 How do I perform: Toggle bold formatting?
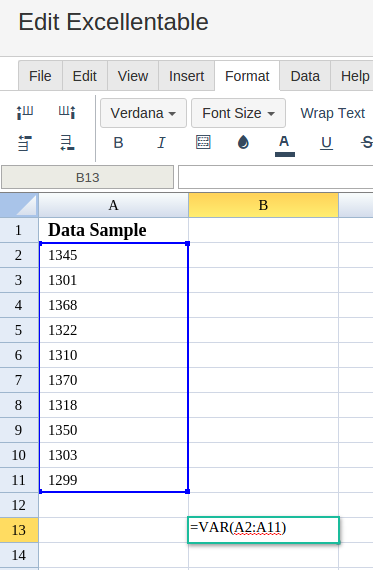118,142
